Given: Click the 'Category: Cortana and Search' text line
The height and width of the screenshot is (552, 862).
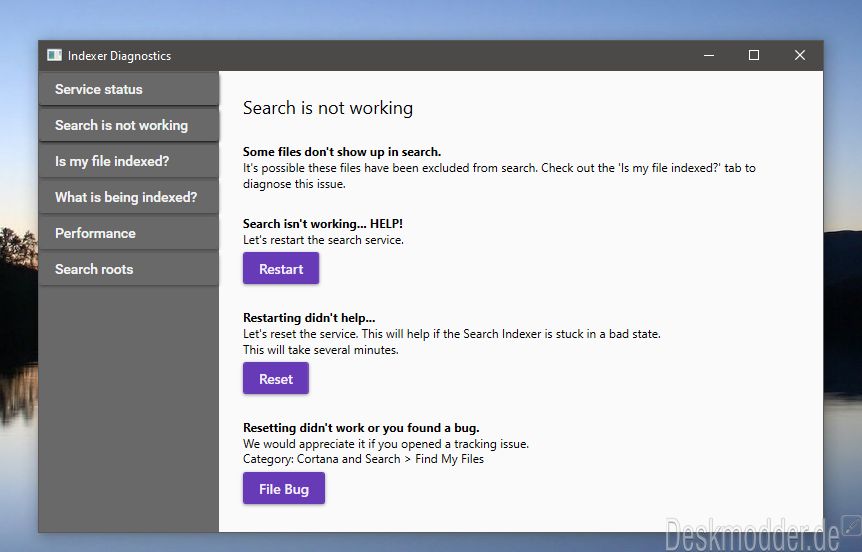Looking at the screenshot, I should (x=363, y=459).
